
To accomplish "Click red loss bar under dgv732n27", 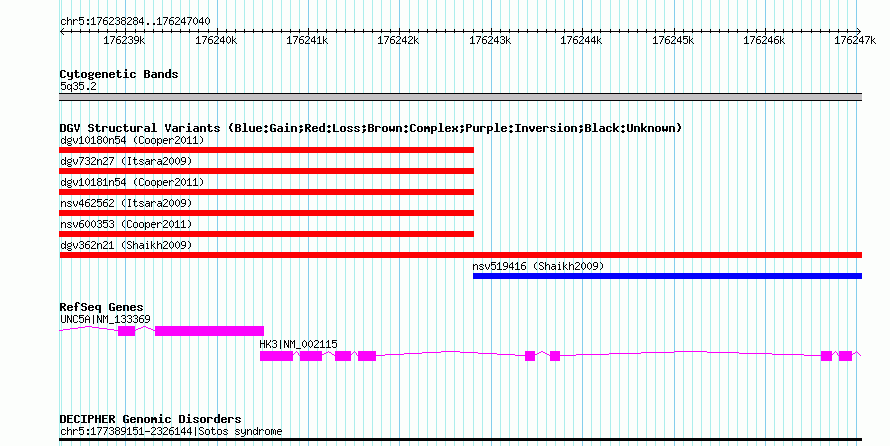I will (266, 171).
